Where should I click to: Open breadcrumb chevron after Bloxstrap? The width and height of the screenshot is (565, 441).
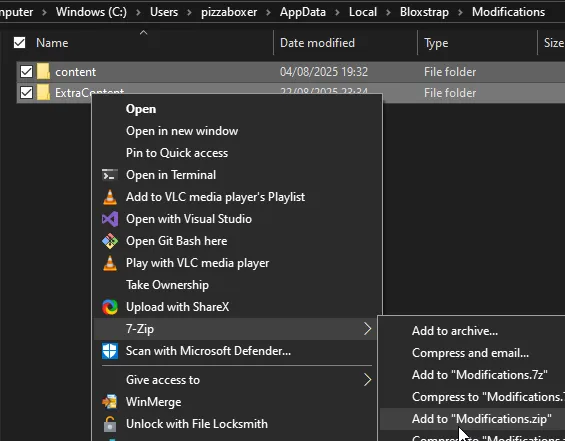tap(461, 12)
